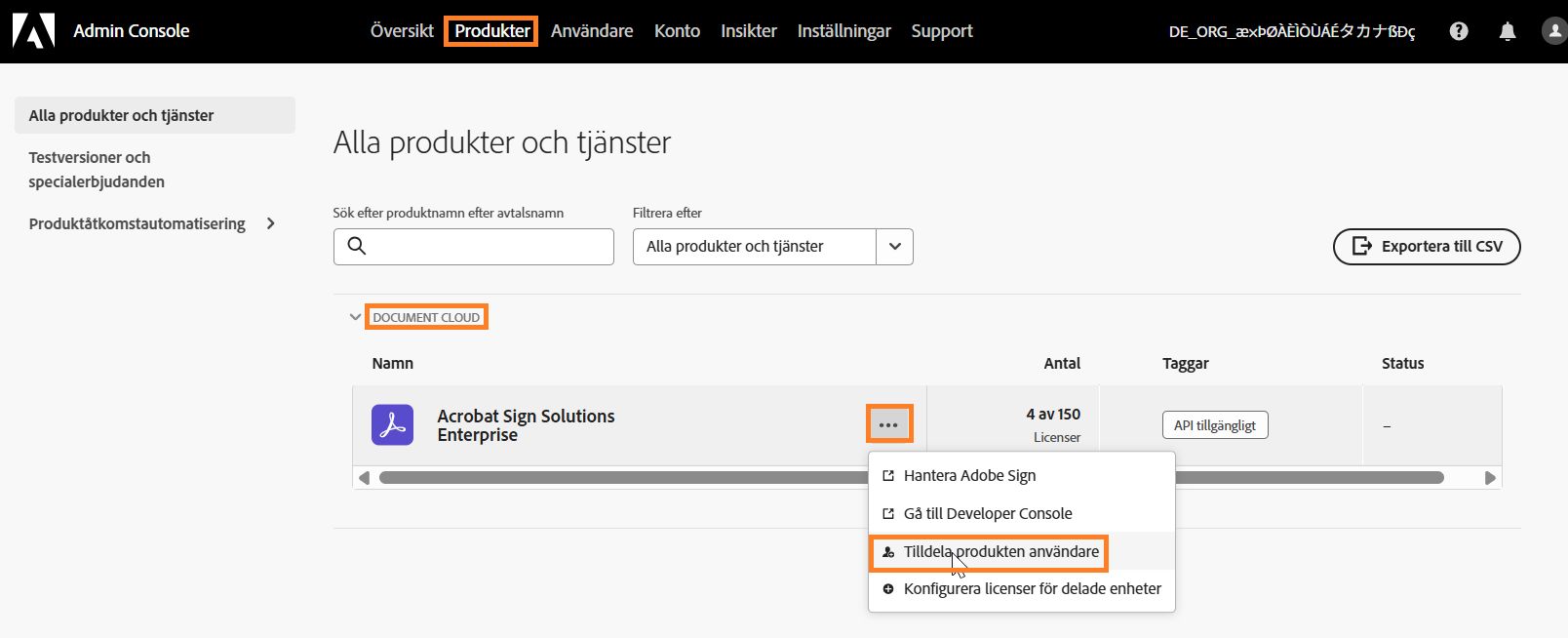Click the Admin Console title
The image size is (1568, 638).
pos(132,31)
